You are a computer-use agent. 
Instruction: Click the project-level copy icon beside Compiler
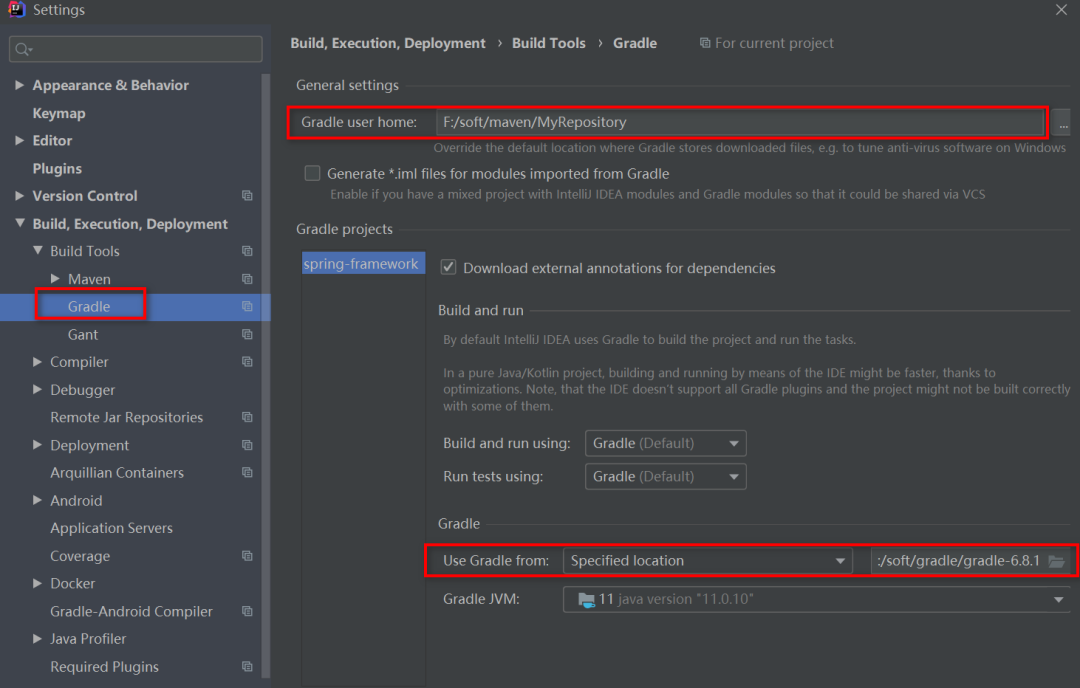click(x=247, y=362)
